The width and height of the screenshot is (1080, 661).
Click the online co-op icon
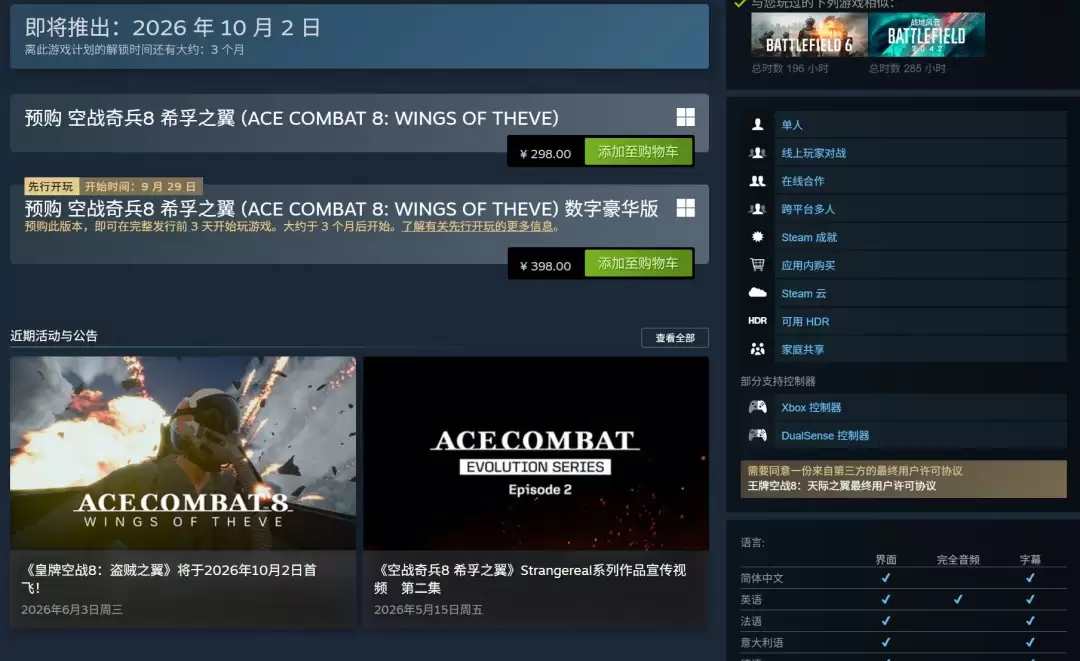pos(758,180)
